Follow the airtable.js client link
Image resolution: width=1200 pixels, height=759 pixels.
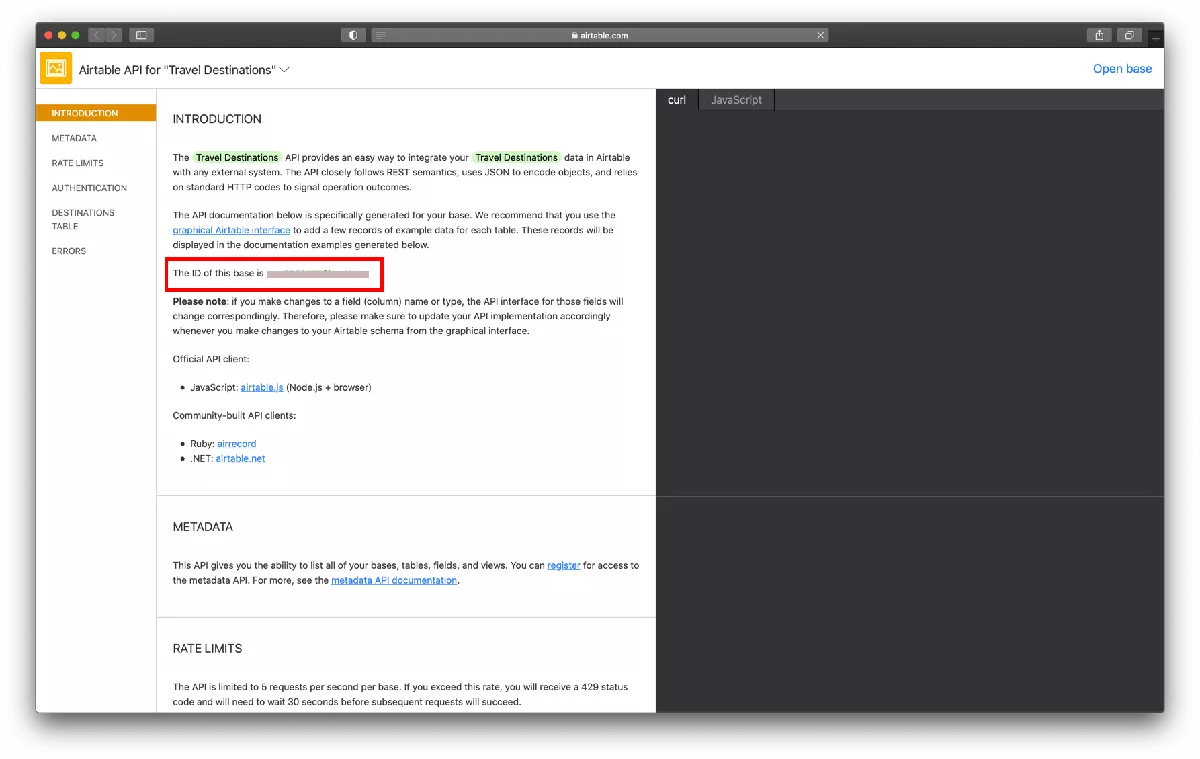coord(262,387)
